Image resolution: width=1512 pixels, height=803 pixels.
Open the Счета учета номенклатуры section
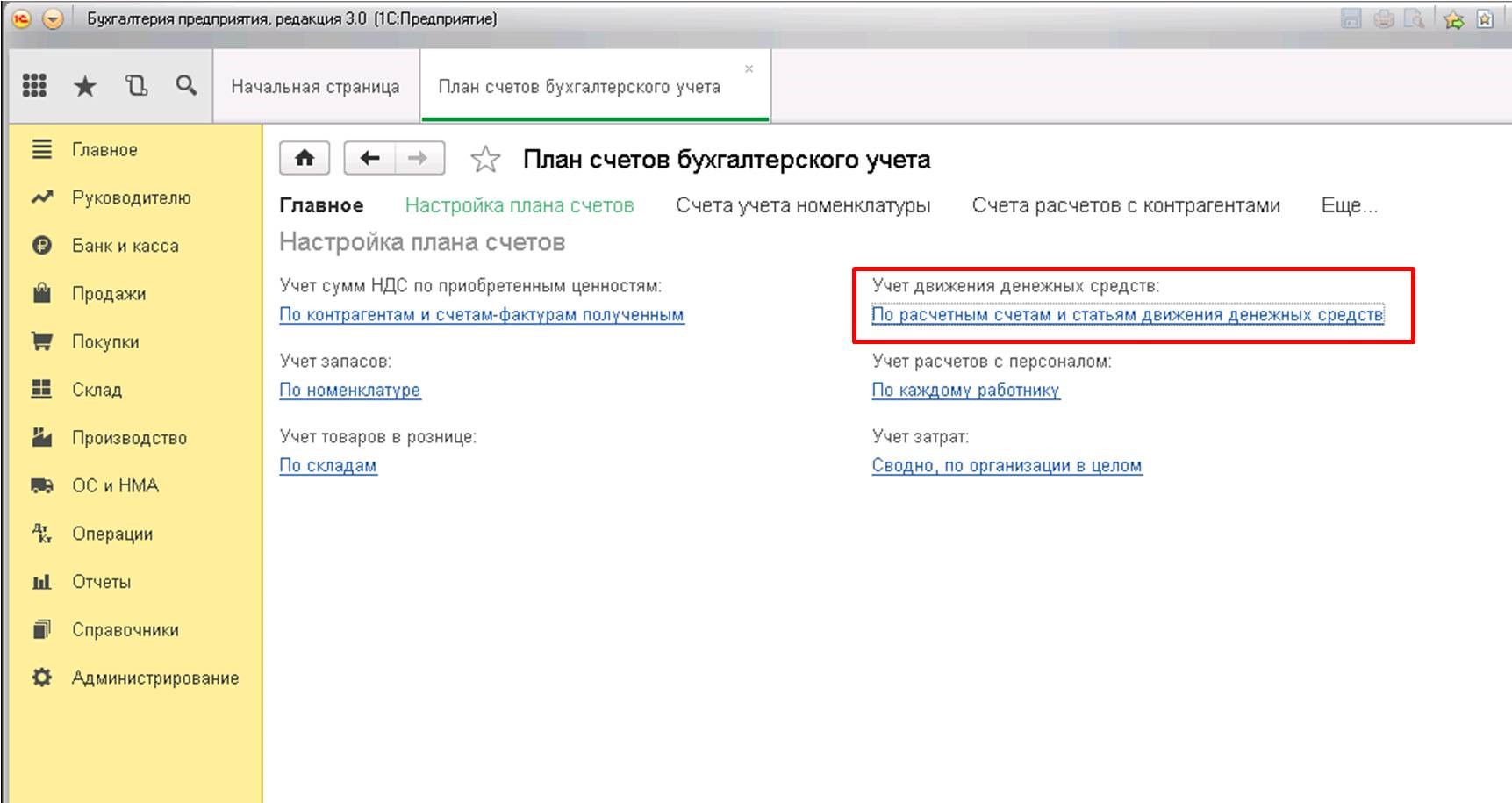(802, 205)
